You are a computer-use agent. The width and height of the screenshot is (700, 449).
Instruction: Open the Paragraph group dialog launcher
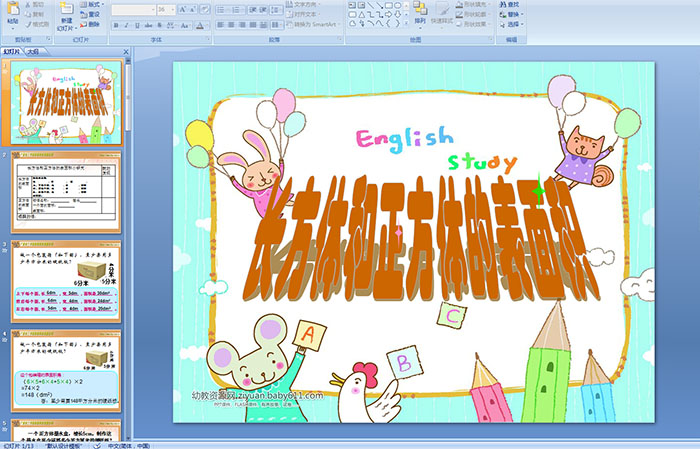coord(340,40)
